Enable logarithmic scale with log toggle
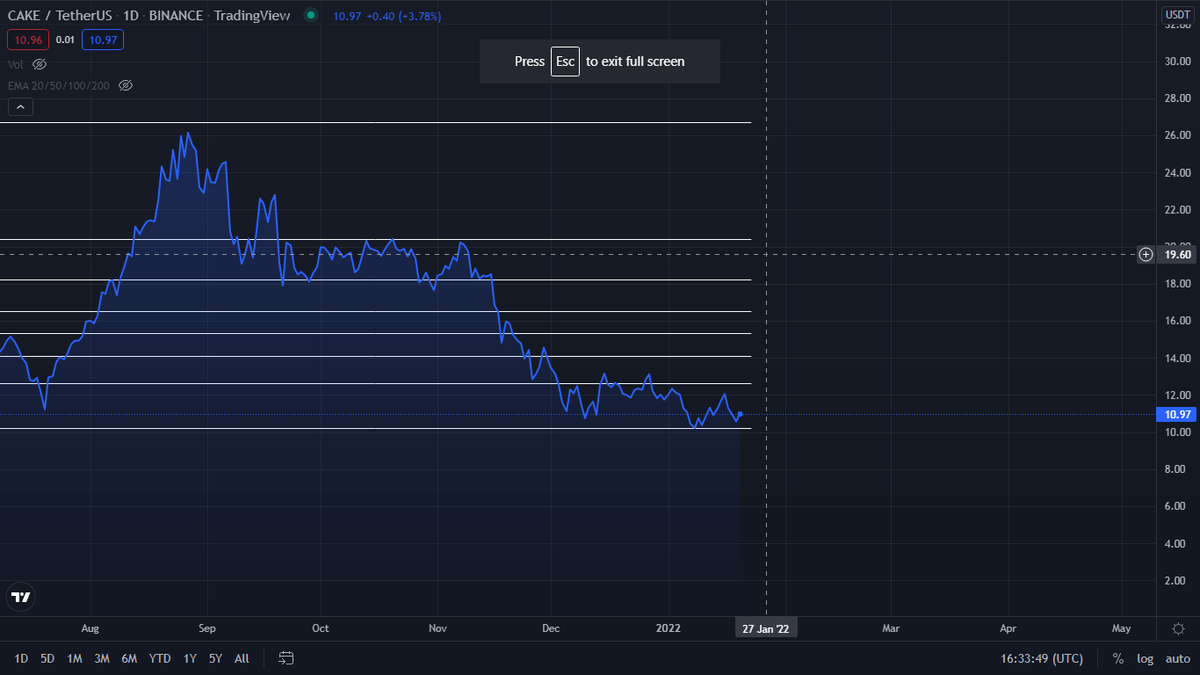The image size is (1200, 675). 1144,658
